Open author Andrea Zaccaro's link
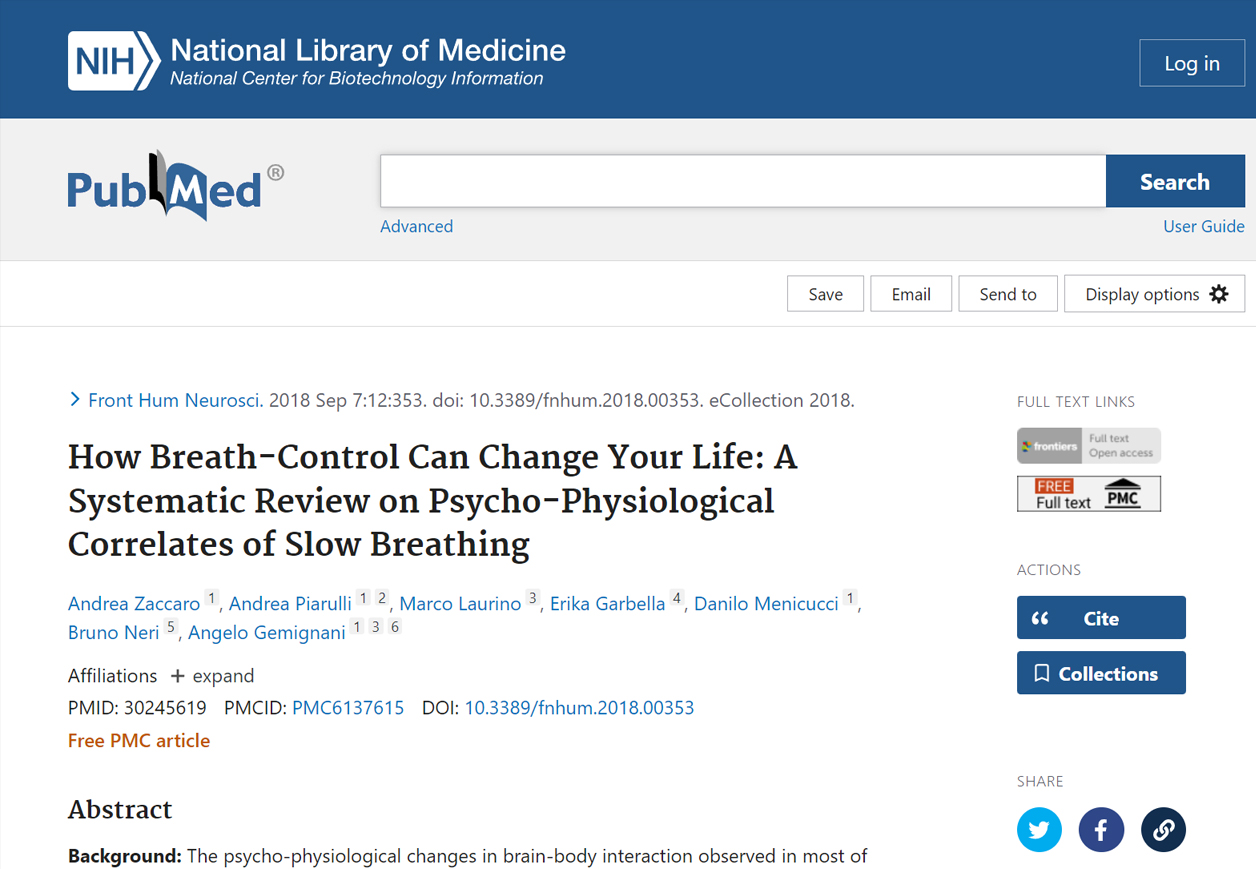Image resolution: width=1256 pixels, height=869 pixels. (x=134, y=604)
